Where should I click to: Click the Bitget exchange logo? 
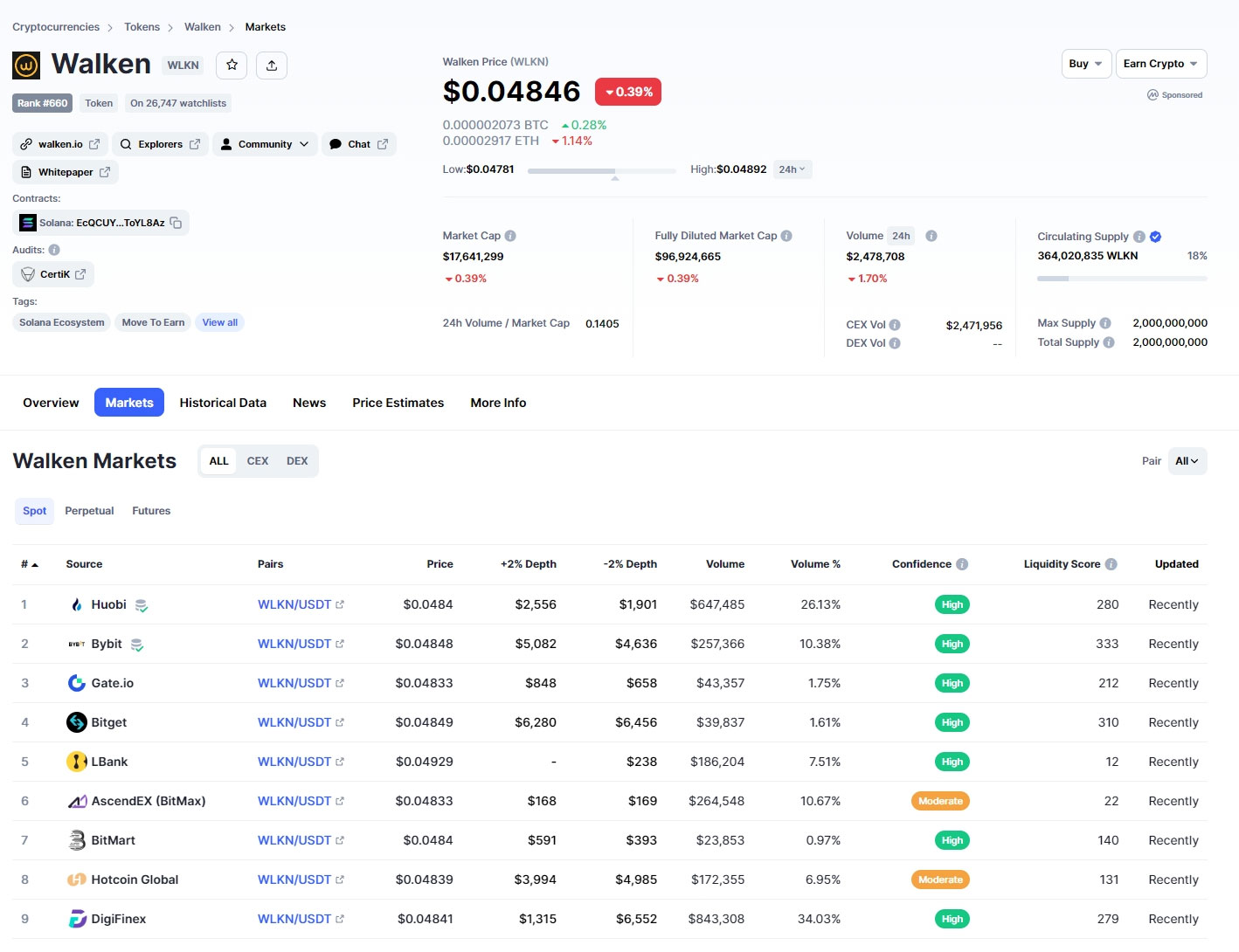[x=77, y=722]
